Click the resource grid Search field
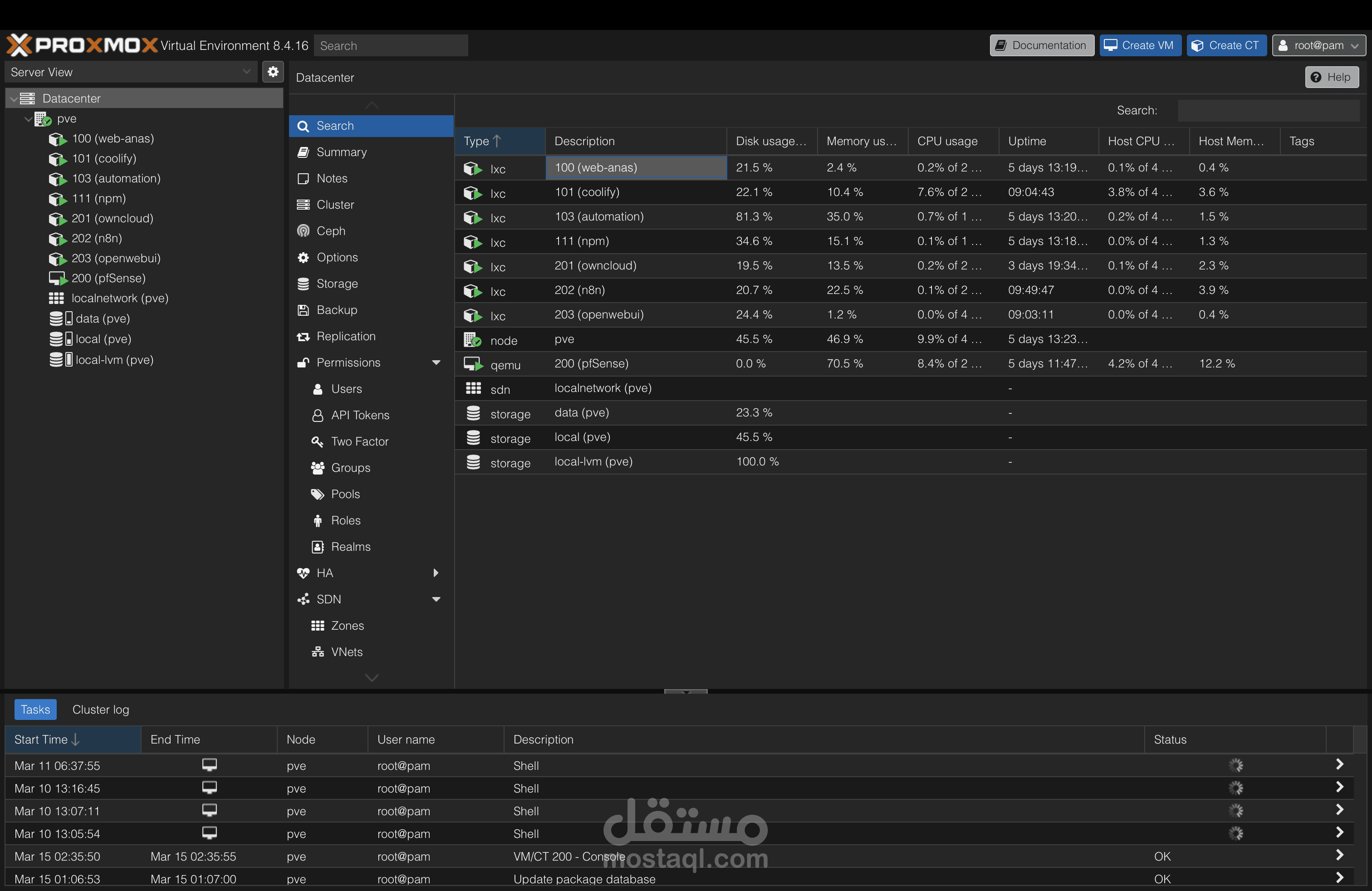Image resolution: width=1372 pixels, height=891 pixels. [x=1268, y=111]
